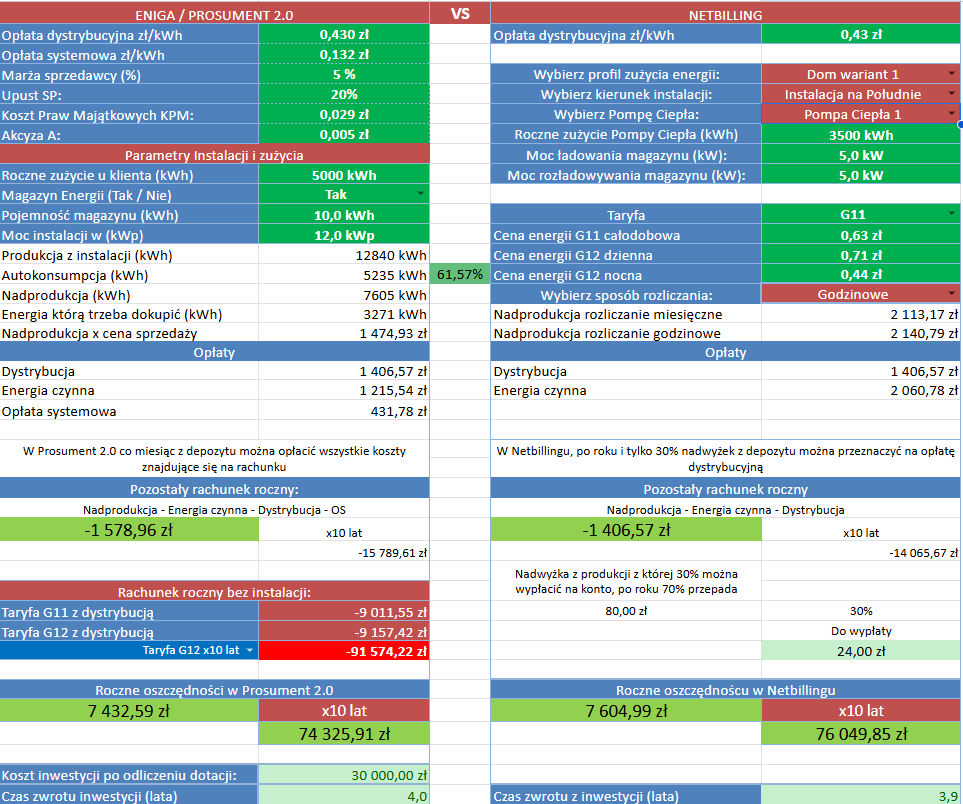Expand the Taryfa "G11" dropdown
The image size is (963, 804).
951,215
